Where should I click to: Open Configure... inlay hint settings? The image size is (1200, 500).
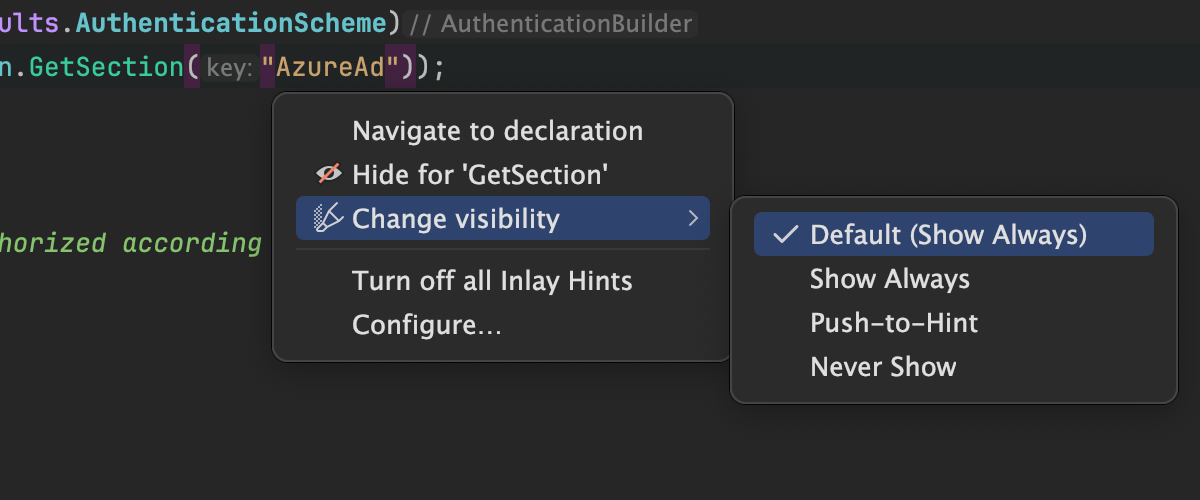click(427, 325)
